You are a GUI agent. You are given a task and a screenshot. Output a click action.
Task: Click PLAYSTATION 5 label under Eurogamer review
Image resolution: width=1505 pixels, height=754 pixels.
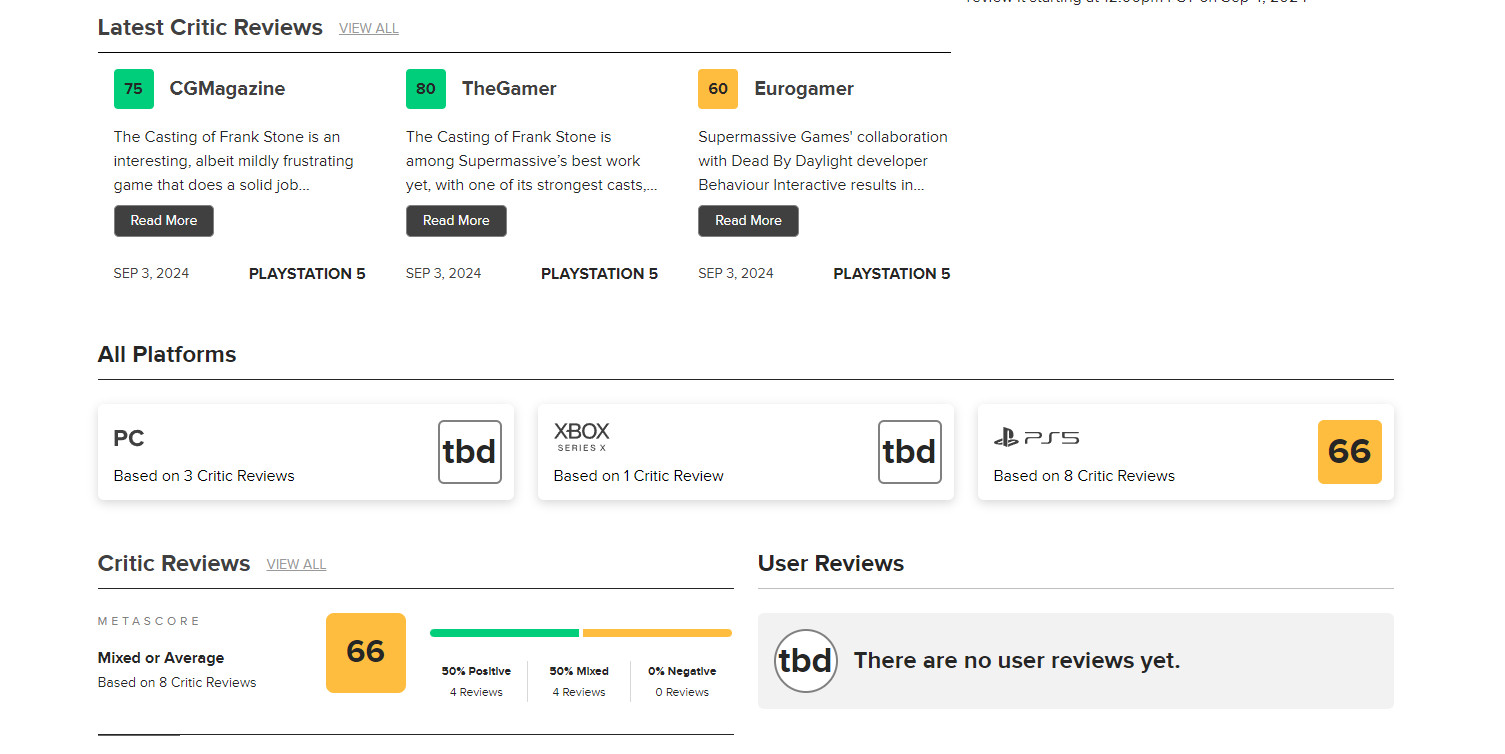(x=892, y=274)
